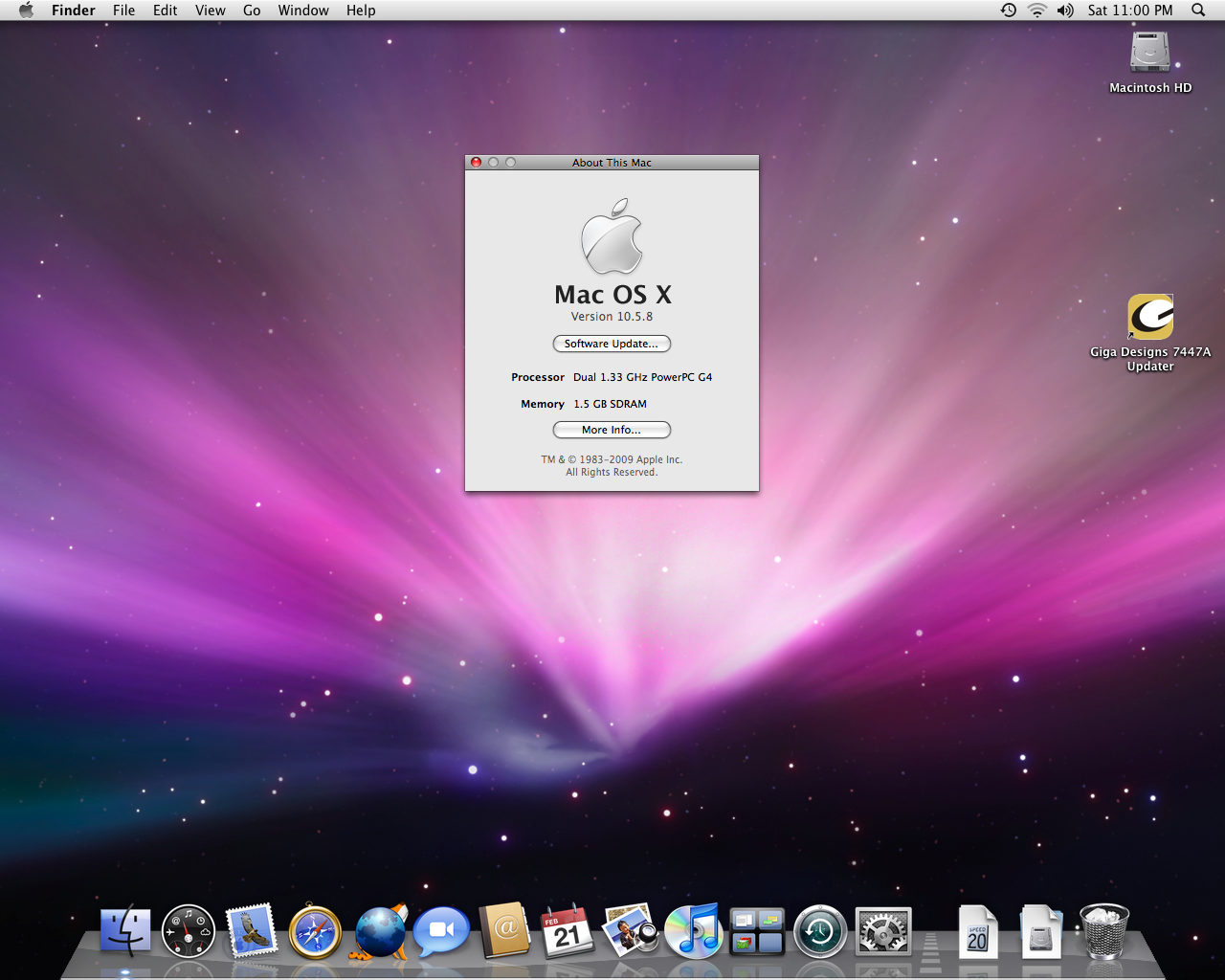Close the About This Mac window
This screenshot has height=980, width=1225.
[x=476, y=163]
